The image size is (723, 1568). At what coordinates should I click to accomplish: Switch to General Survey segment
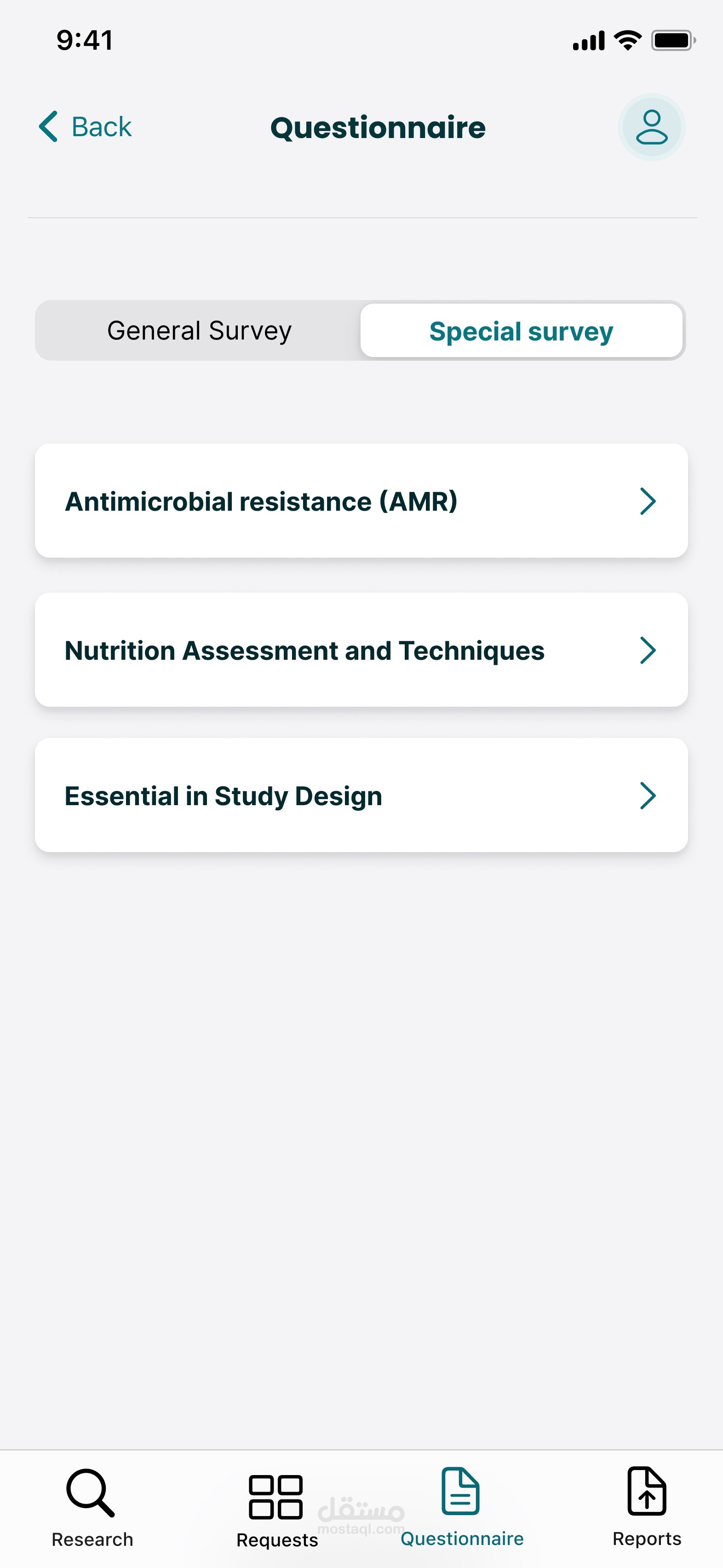click(x=199, y=330)
